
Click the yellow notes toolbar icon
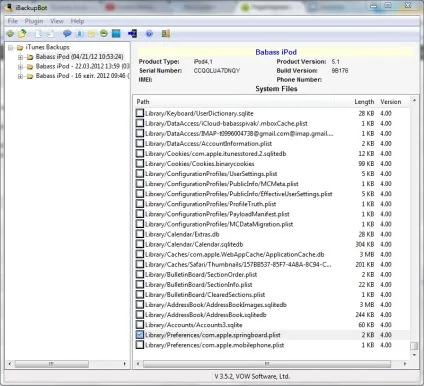pyautogui.click(x=91, y=33)
